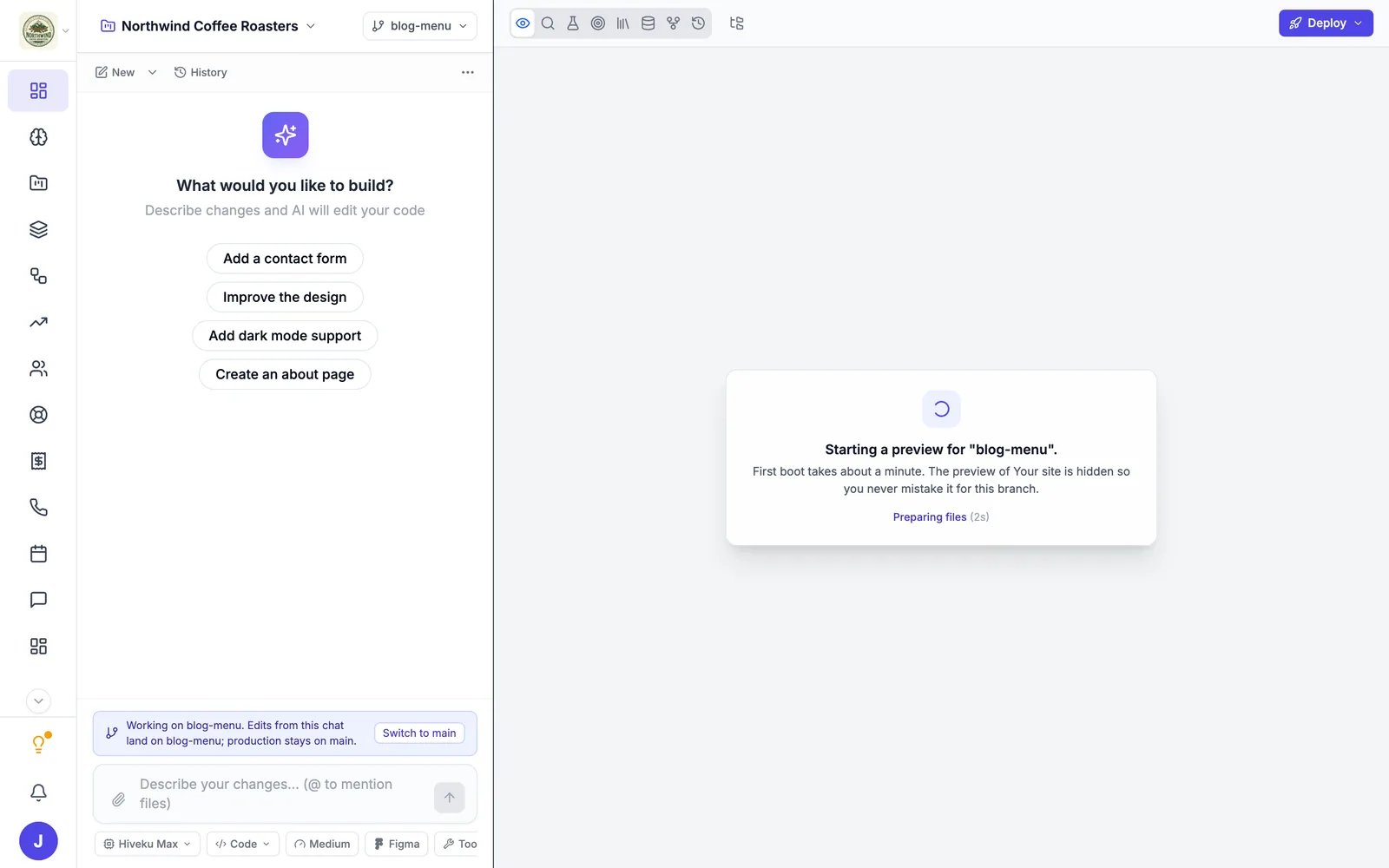Open the phone icon in sidebar

pos(38,507)
